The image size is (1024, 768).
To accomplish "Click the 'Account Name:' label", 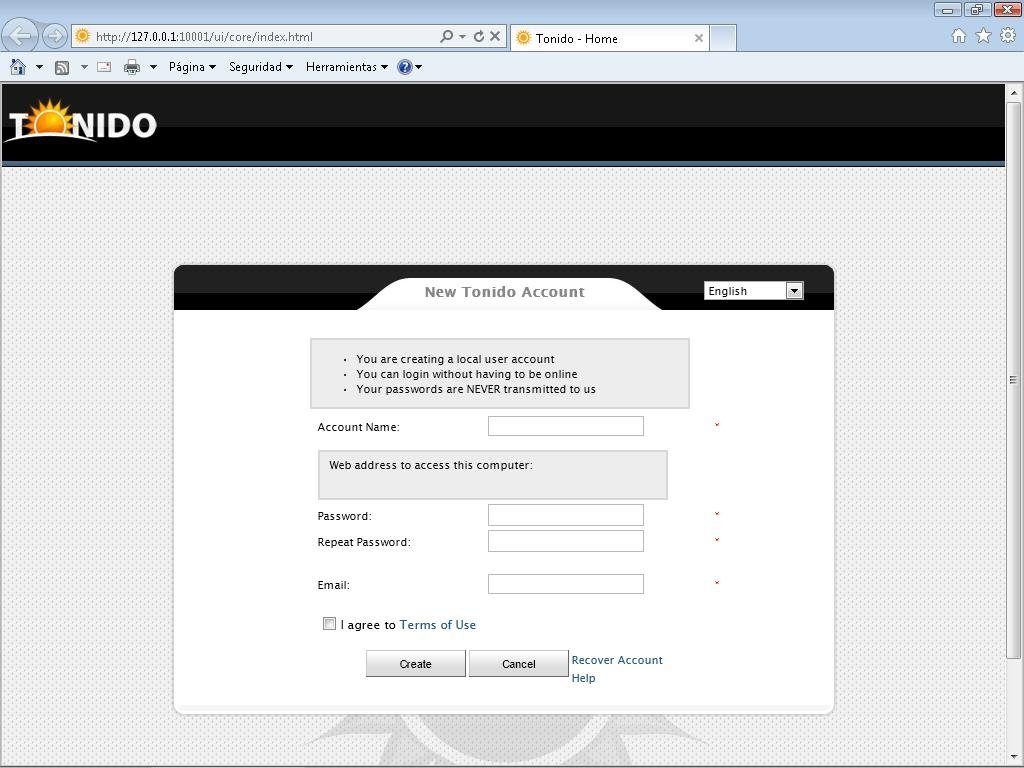I will (x=359, y=427).
